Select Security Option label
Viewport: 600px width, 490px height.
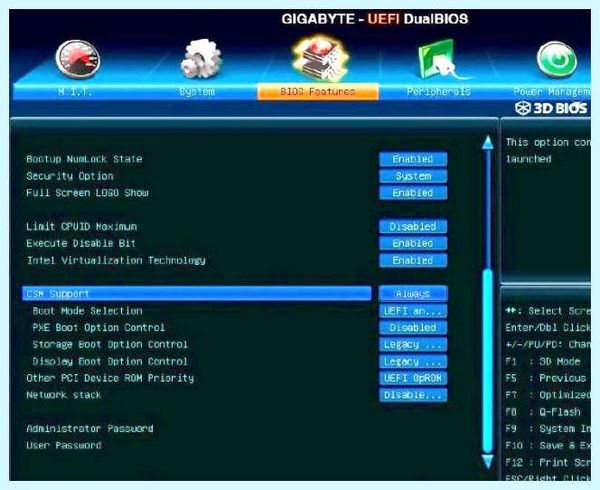[70, 176]
